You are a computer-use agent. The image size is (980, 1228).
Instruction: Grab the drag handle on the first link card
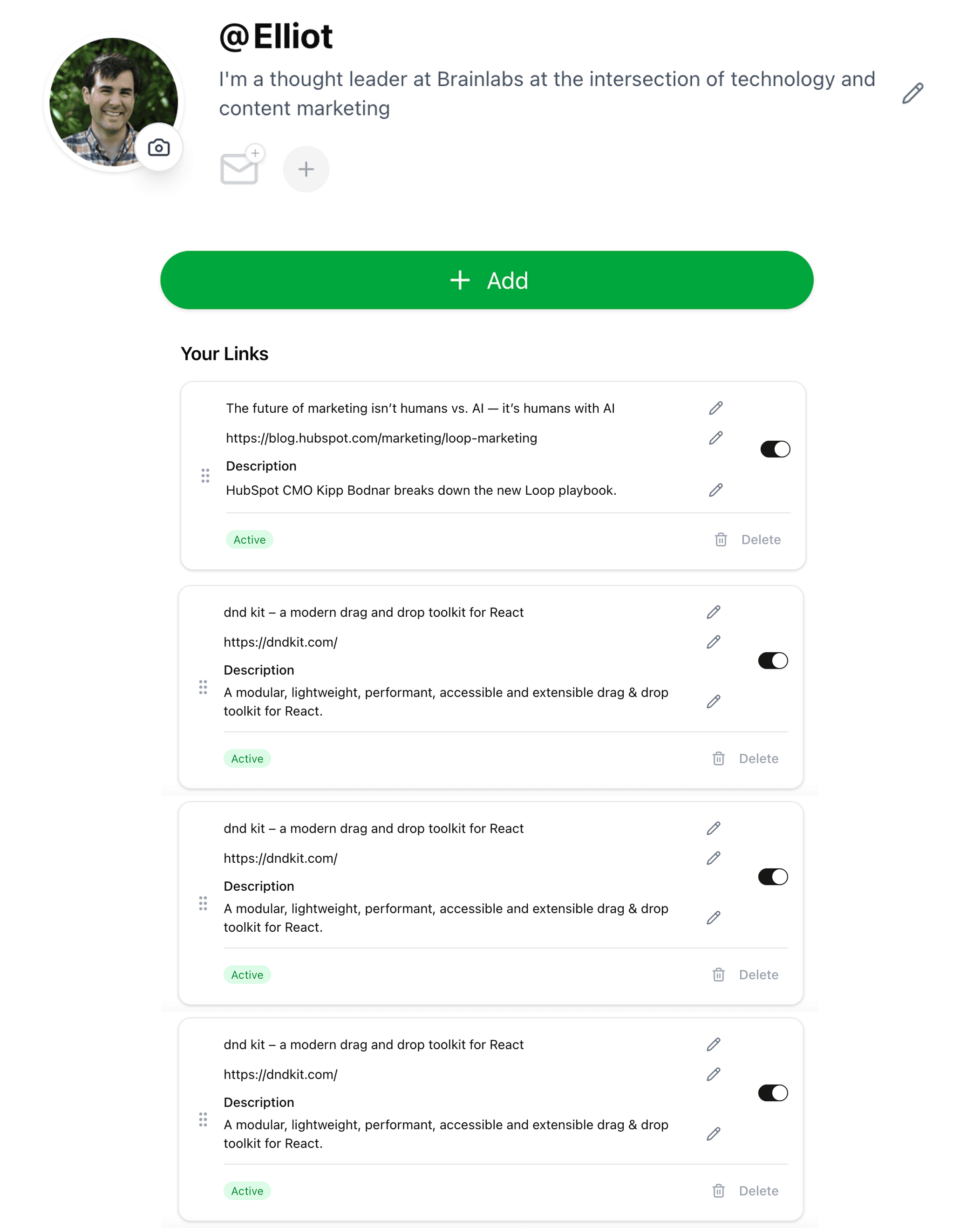pos(205,476)
